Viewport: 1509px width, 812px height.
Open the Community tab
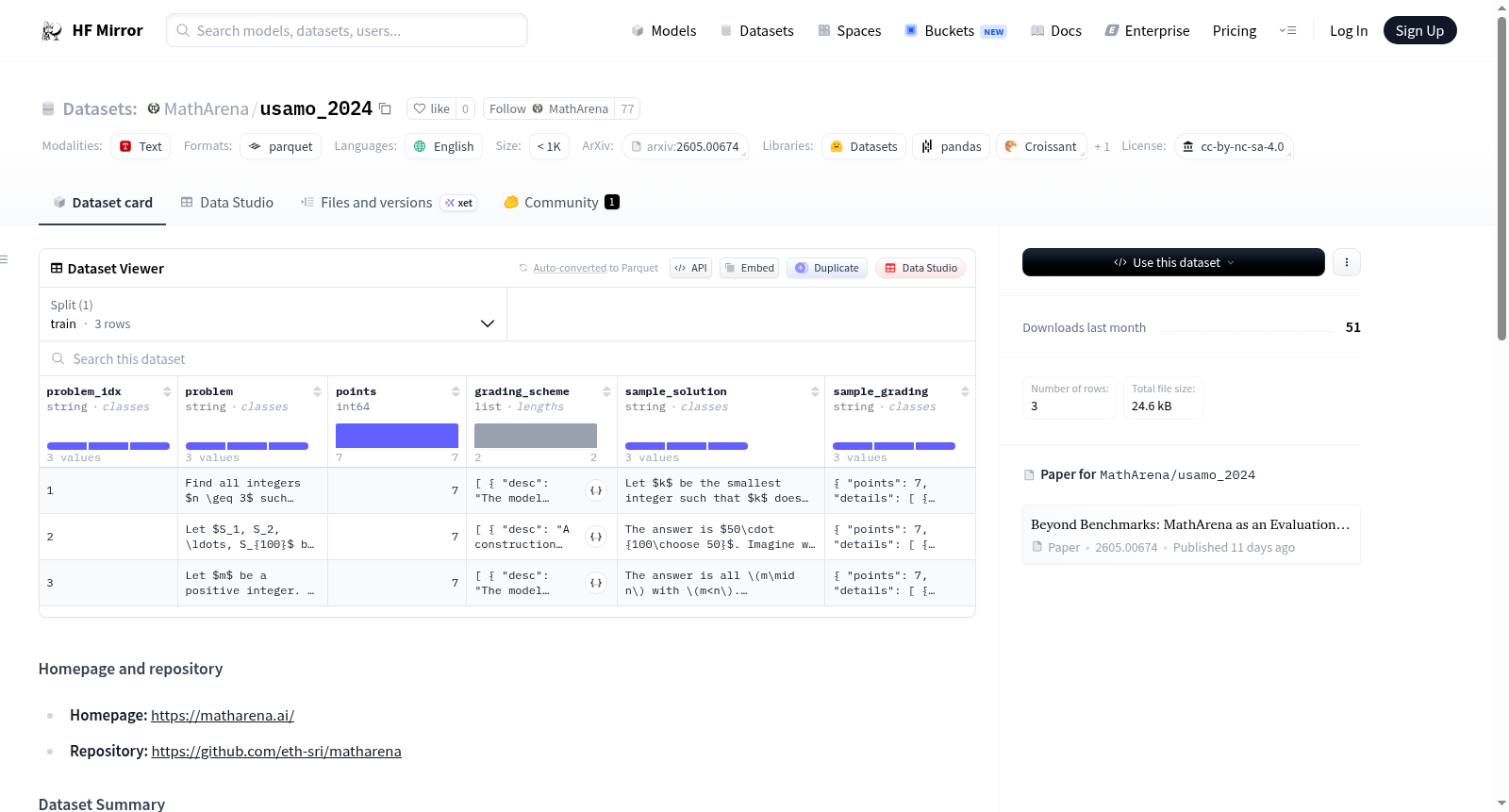click(561, 203)
